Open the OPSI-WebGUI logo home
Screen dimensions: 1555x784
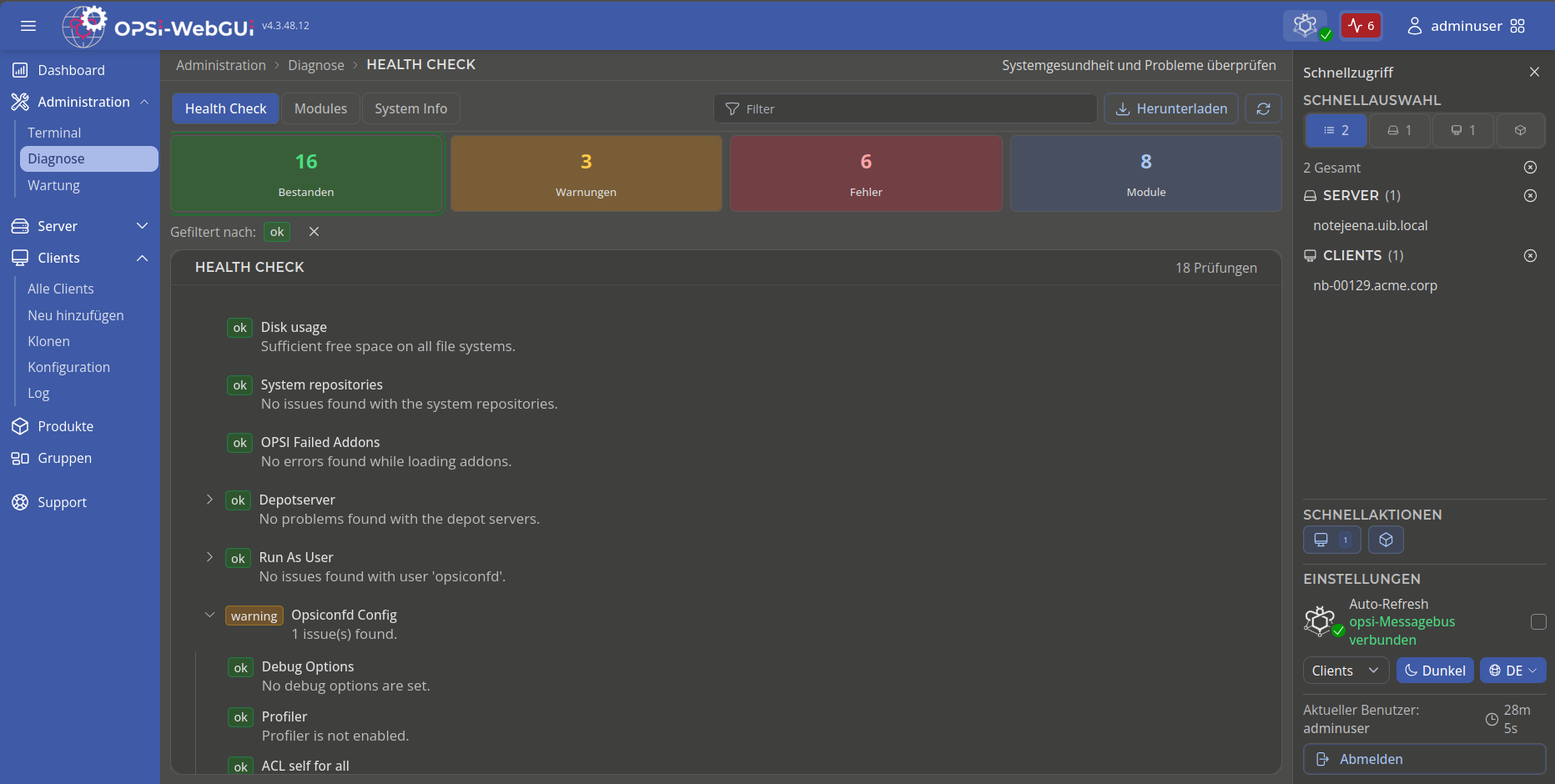(159, 26)
